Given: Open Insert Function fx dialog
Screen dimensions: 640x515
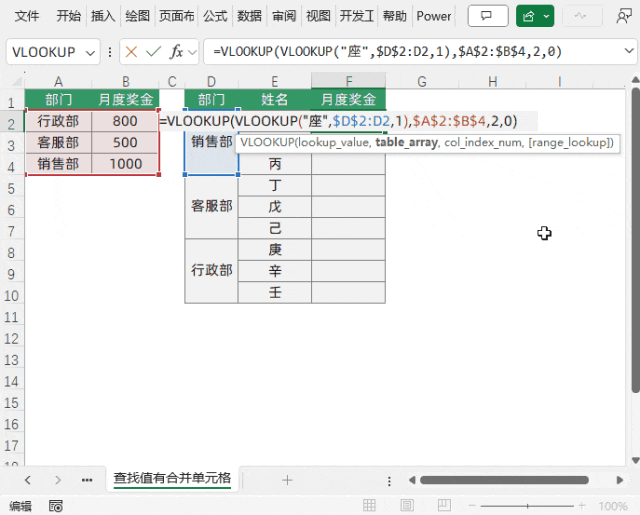Looking at the screenshot, I should pyautogui.click(x=177, y=52).
